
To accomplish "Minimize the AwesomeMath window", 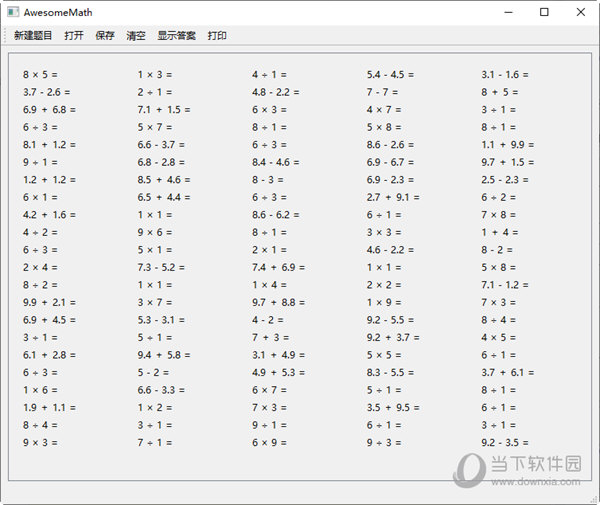I will click(497, 12).
